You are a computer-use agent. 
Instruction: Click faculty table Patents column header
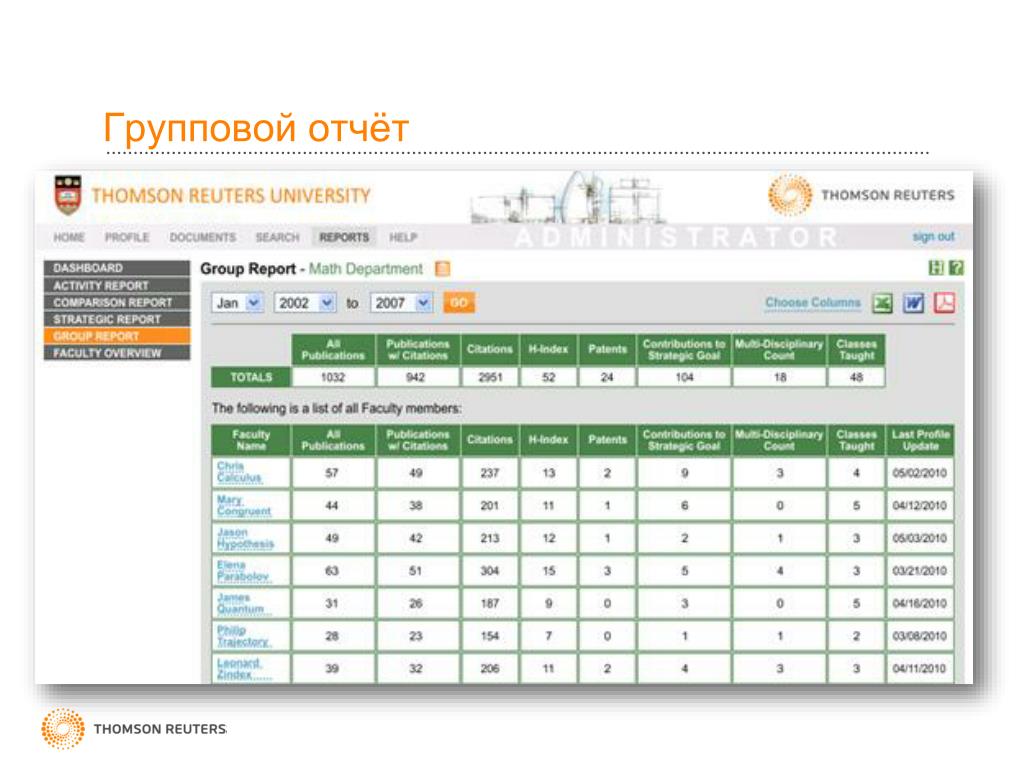[x=607, y=440]
